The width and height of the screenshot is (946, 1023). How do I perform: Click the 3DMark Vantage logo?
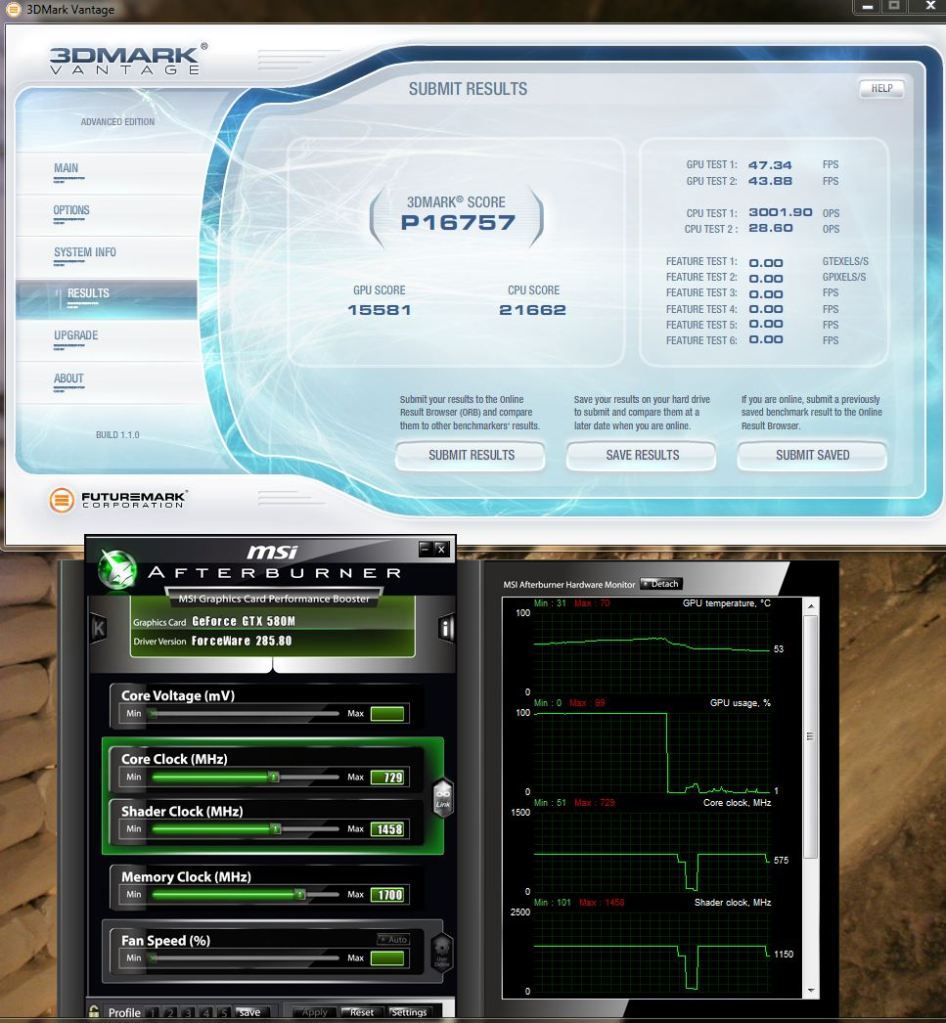(129, 59)
